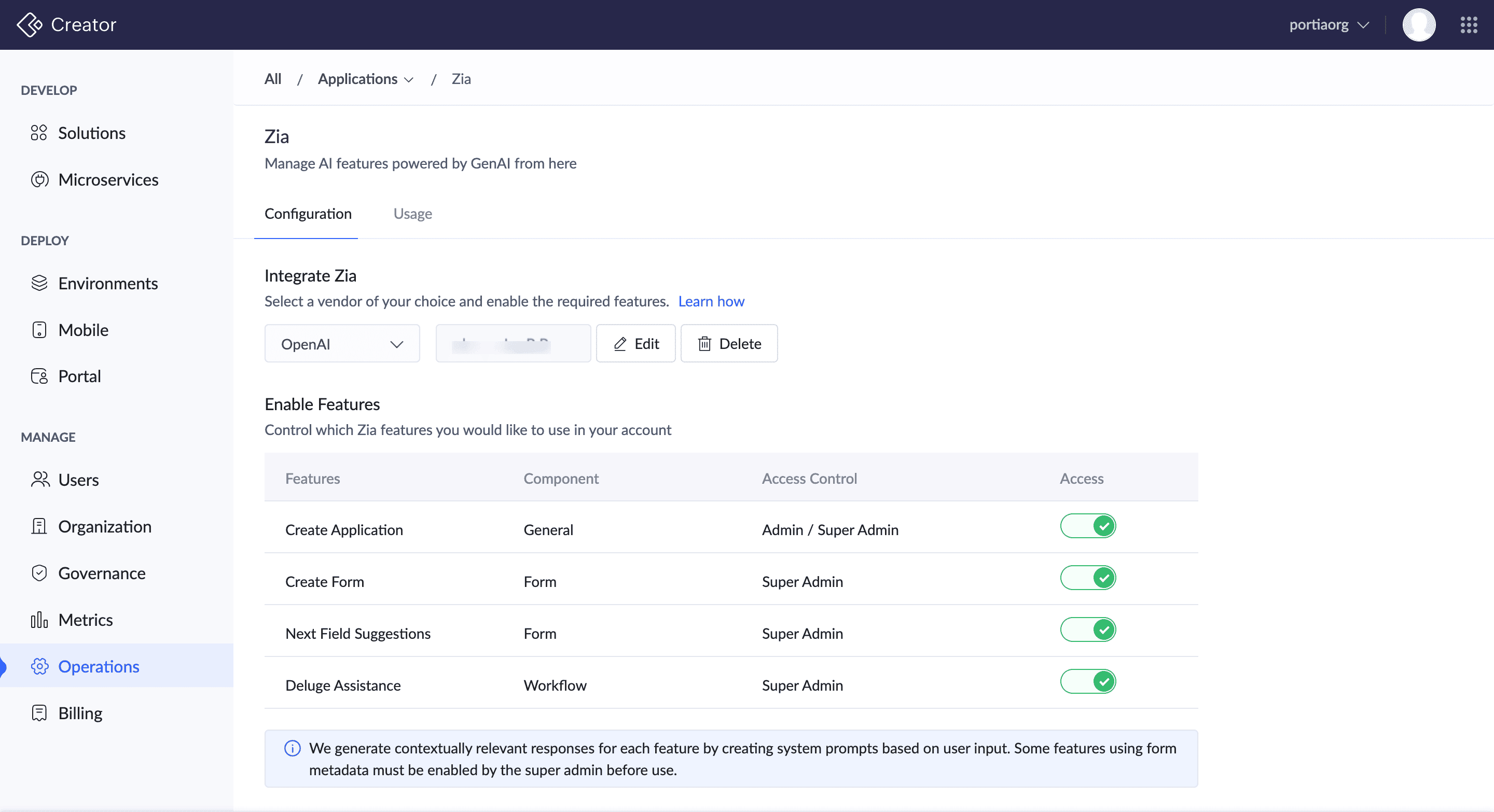Click the Metrics bar chart icon

(x=39, y=620)
